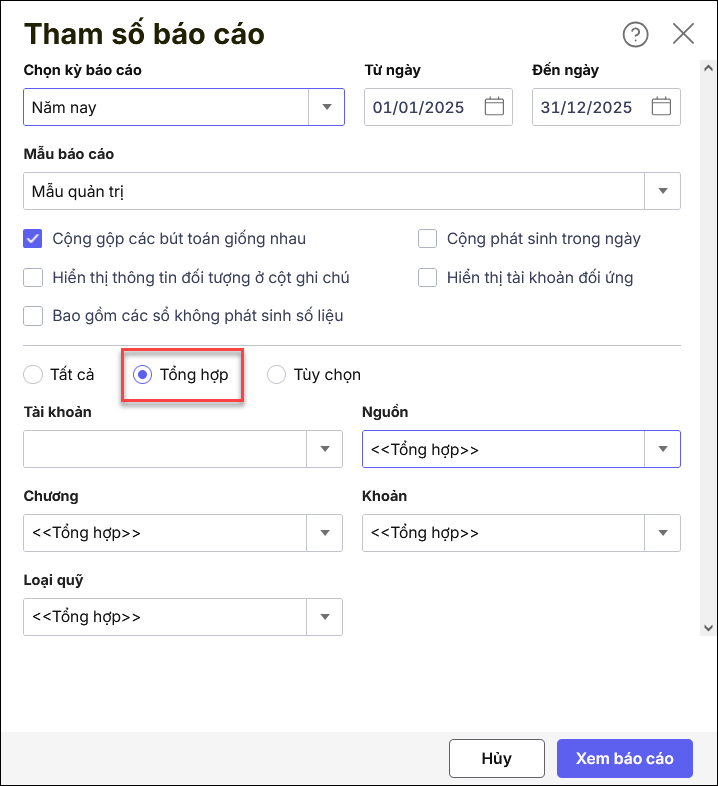Check Bao gồm các sổ không phát sinh
This screenshot has height=786, width=718.
(34, 316)
